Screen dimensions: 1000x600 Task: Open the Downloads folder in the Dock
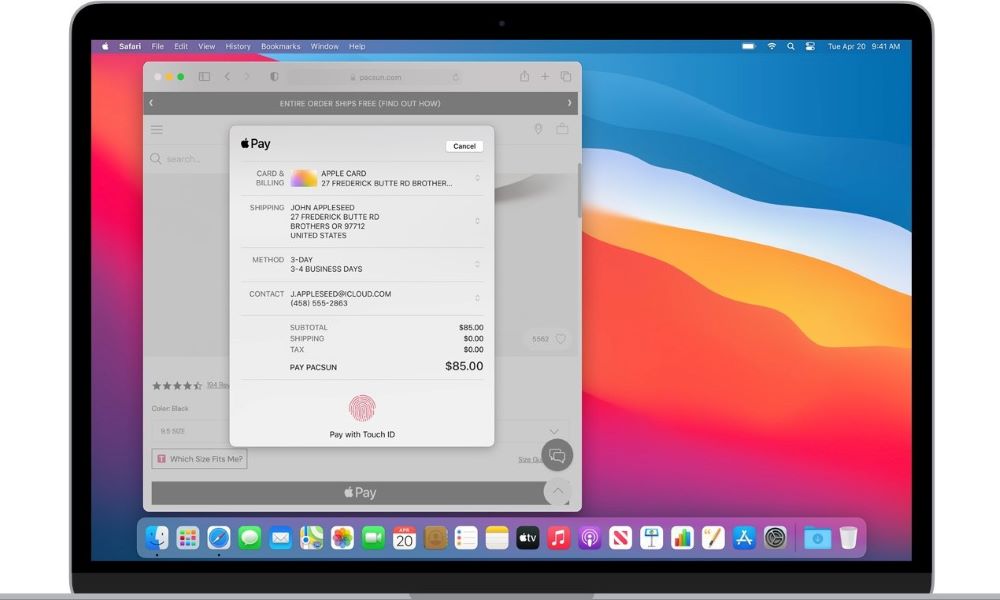click(817, 538)
